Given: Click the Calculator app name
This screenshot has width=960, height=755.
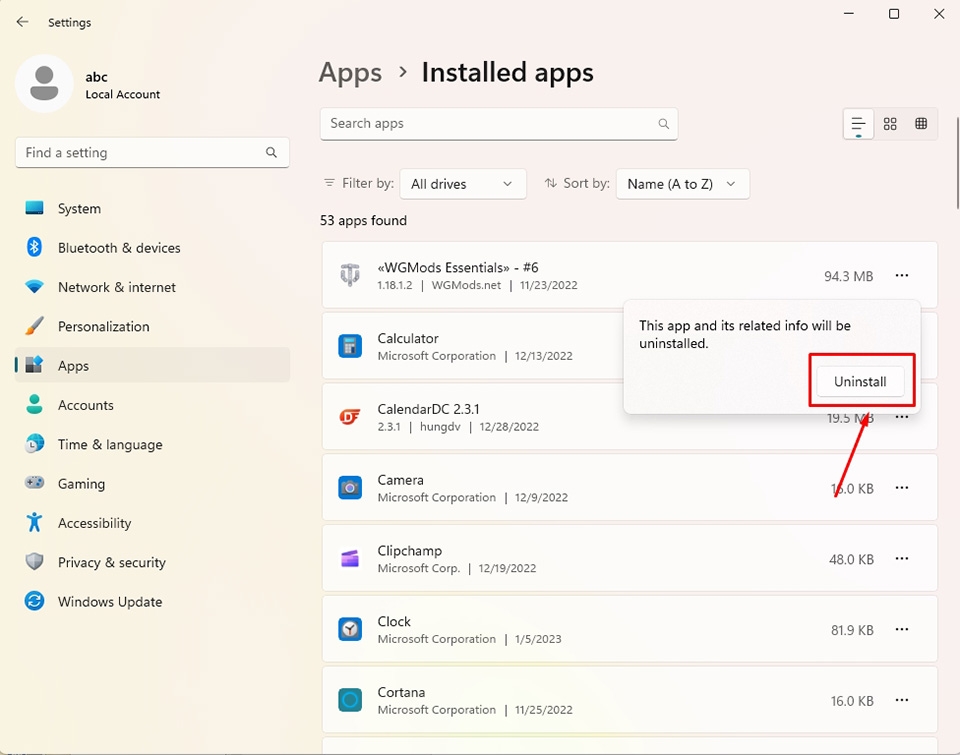Looking at the screenshot, I should click(408, 338).
